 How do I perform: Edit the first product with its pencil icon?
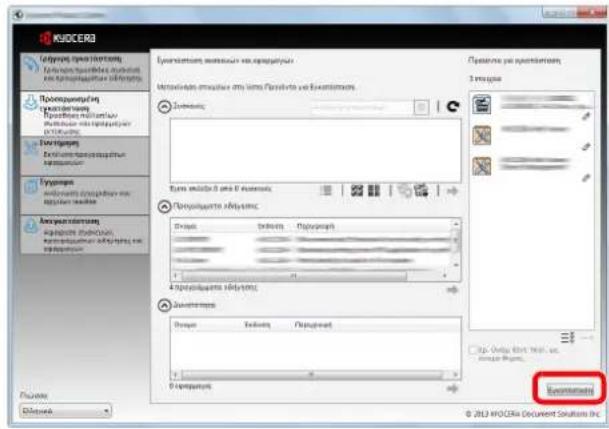coord(586,116)
